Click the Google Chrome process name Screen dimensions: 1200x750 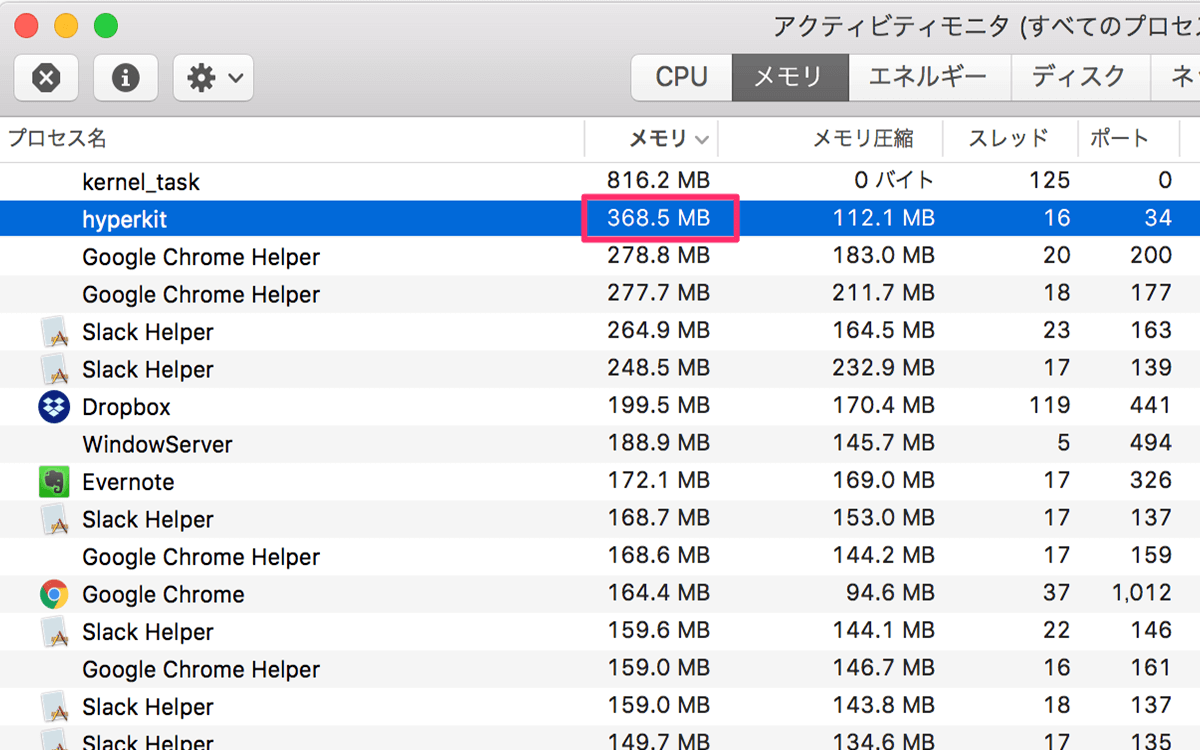click(163, 594)
